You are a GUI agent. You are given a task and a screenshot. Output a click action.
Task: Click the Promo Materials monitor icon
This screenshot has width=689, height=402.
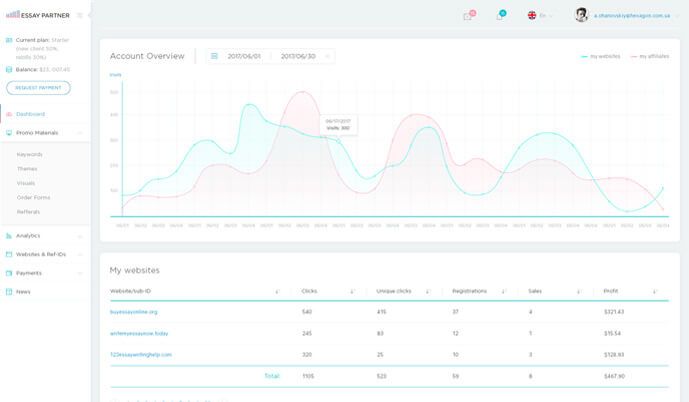pyautogui.click(x=9, y=133)
